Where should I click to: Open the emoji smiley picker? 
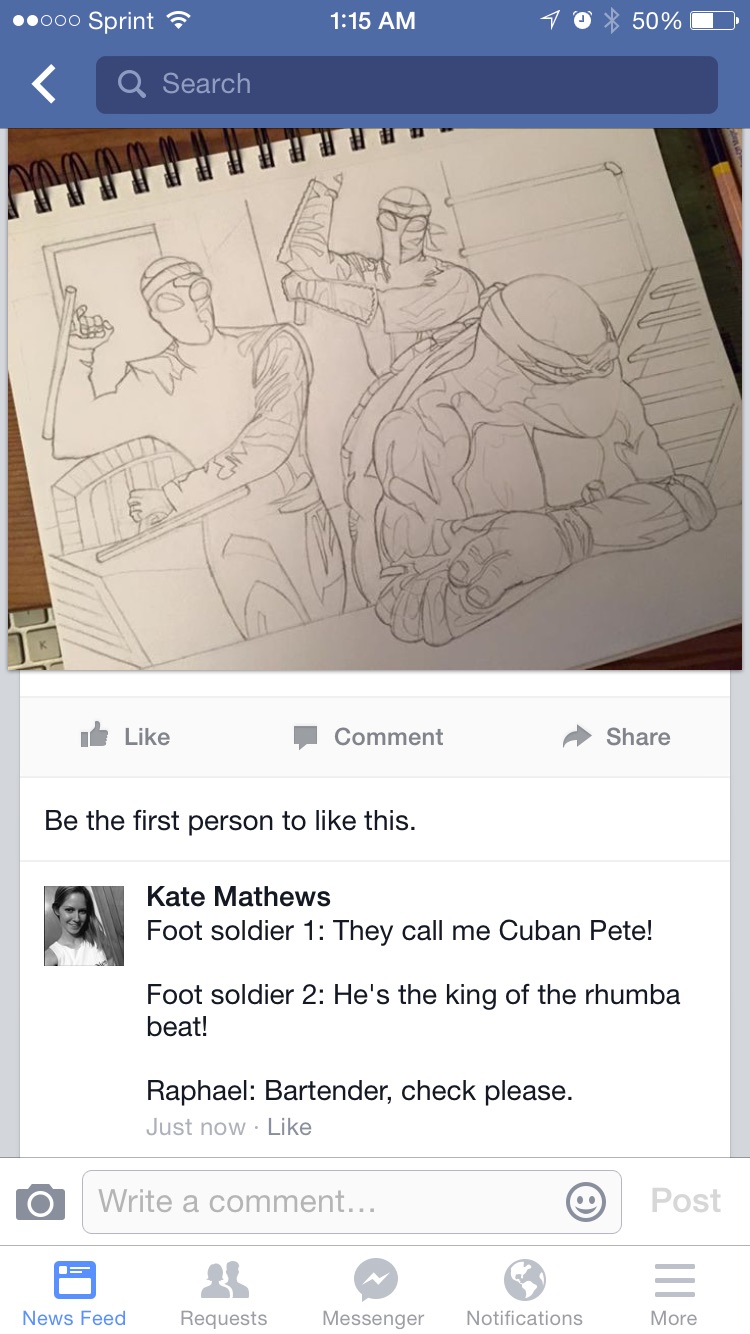click(586, 1201)
